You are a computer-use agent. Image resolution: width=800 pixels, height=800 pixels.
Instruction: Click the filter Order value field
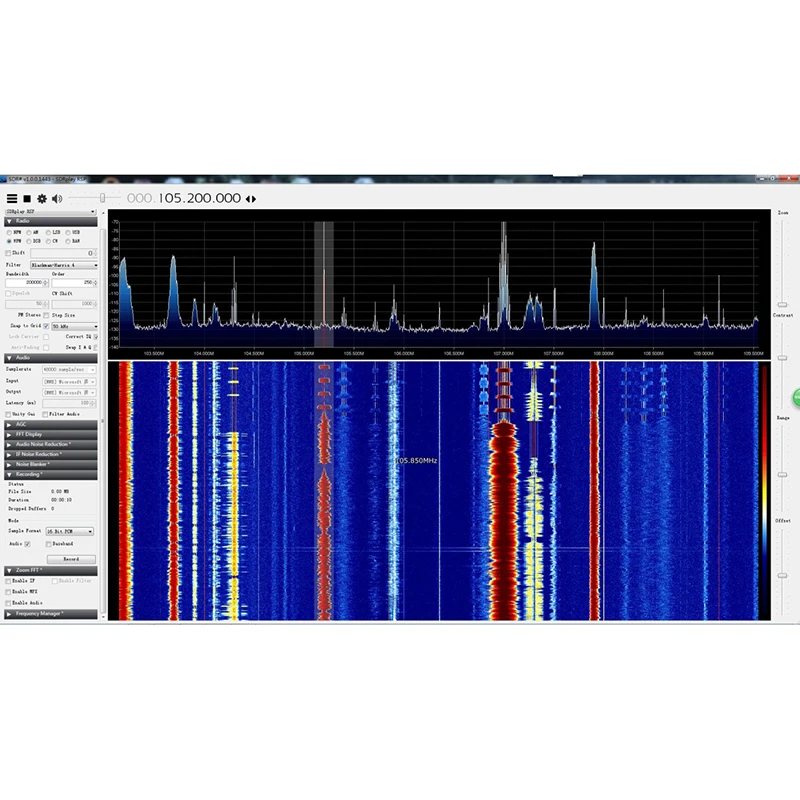coord(72,282)
